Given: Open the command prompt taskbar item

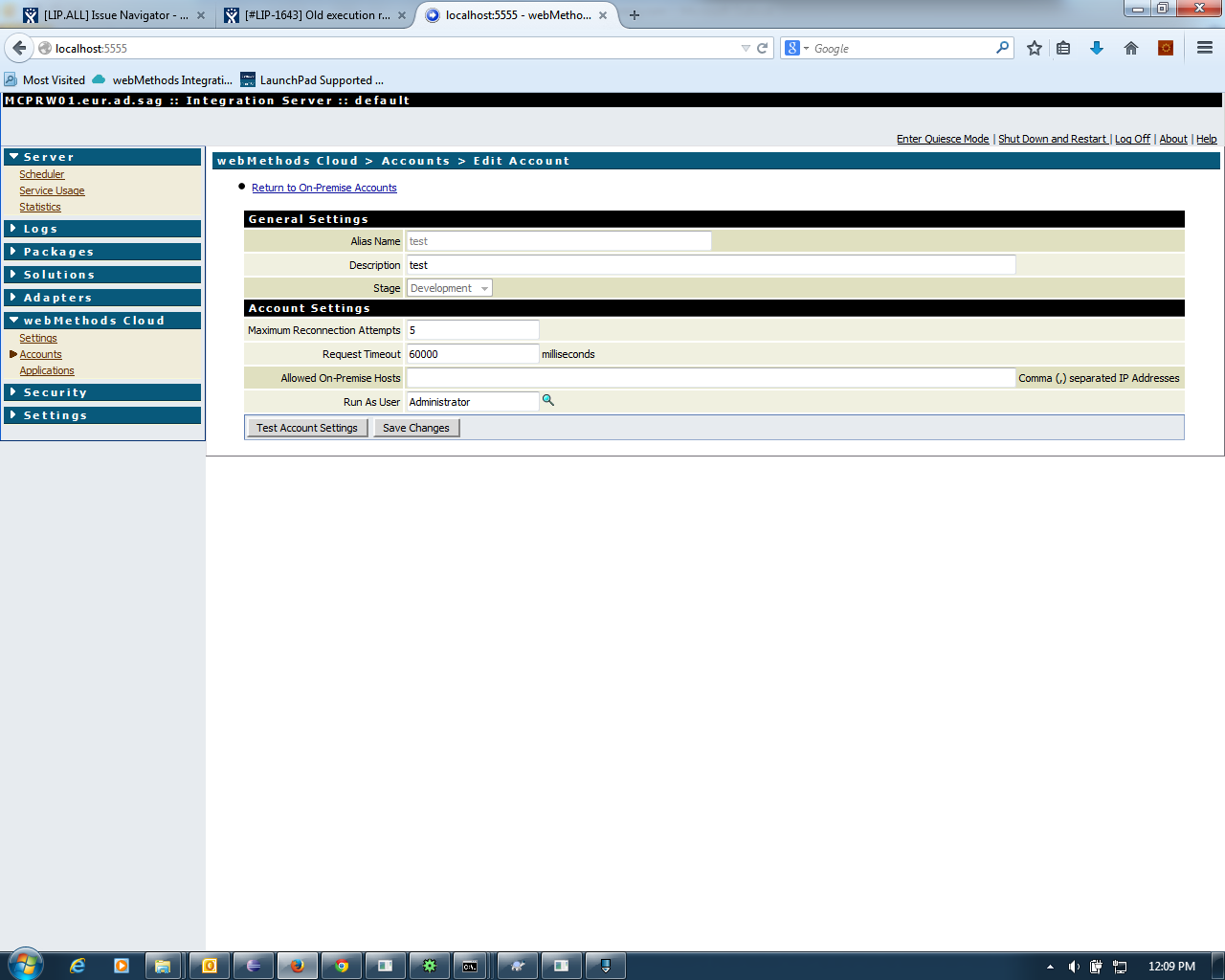Looking at the screenshot, I should point(470,966).
